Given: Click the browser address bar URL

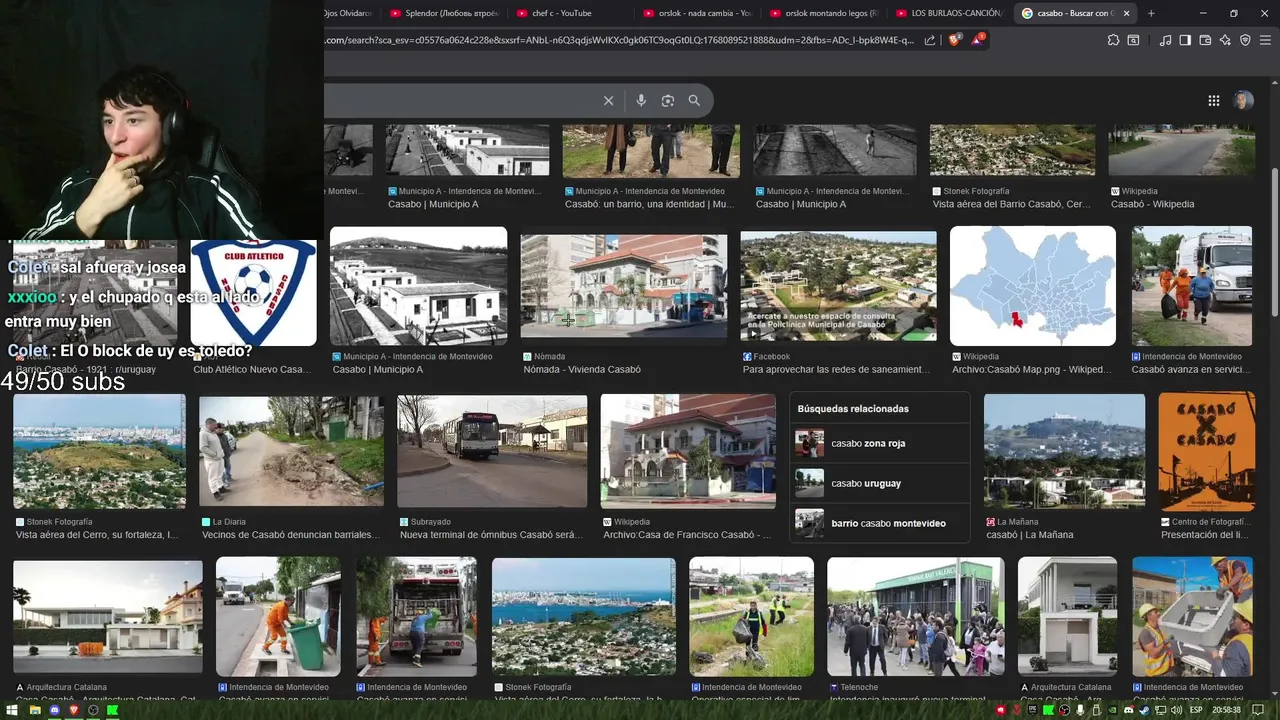Looking at the screenshot, I should [620, 40].
